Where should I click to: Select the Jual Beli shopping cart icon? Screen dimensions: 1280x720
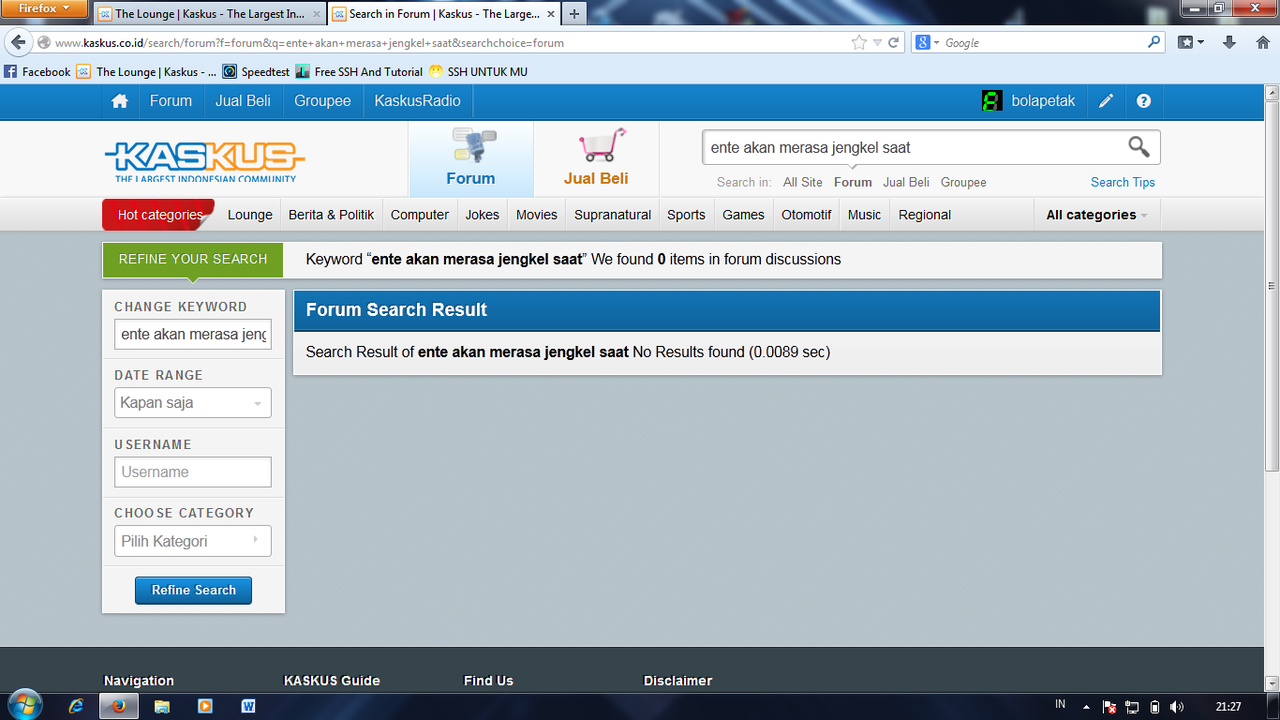tap(602, 145)
